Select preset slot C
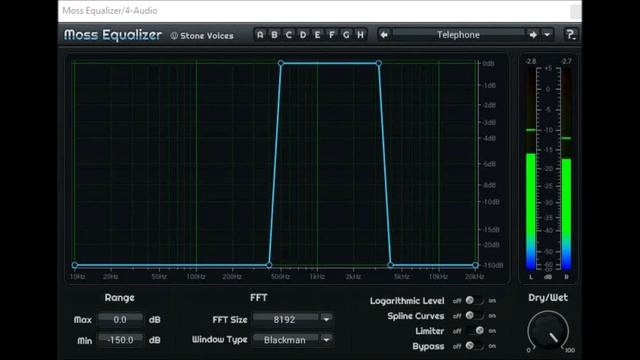Screen dimensions: 640x360 [x=289, y=35]
